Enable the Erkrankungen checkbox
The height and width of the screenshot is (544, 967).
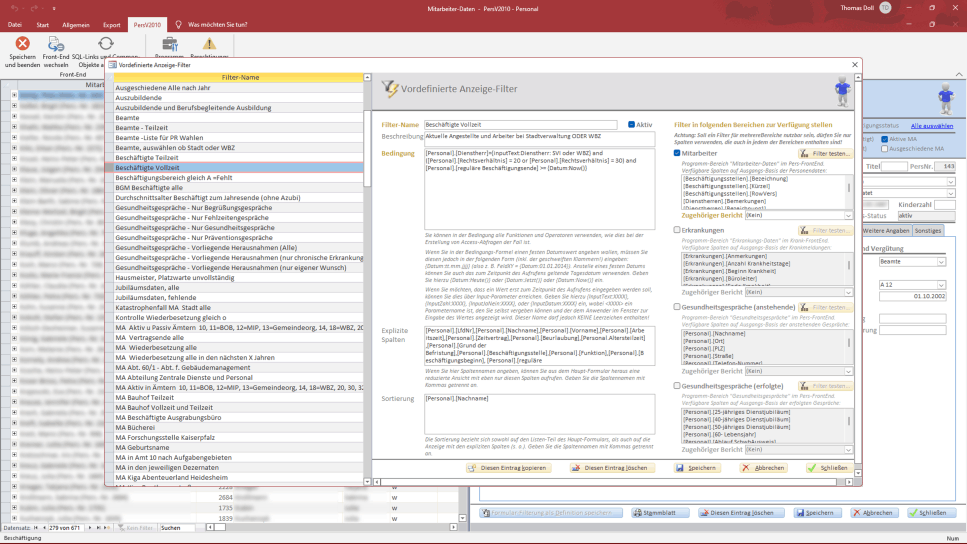677,229
